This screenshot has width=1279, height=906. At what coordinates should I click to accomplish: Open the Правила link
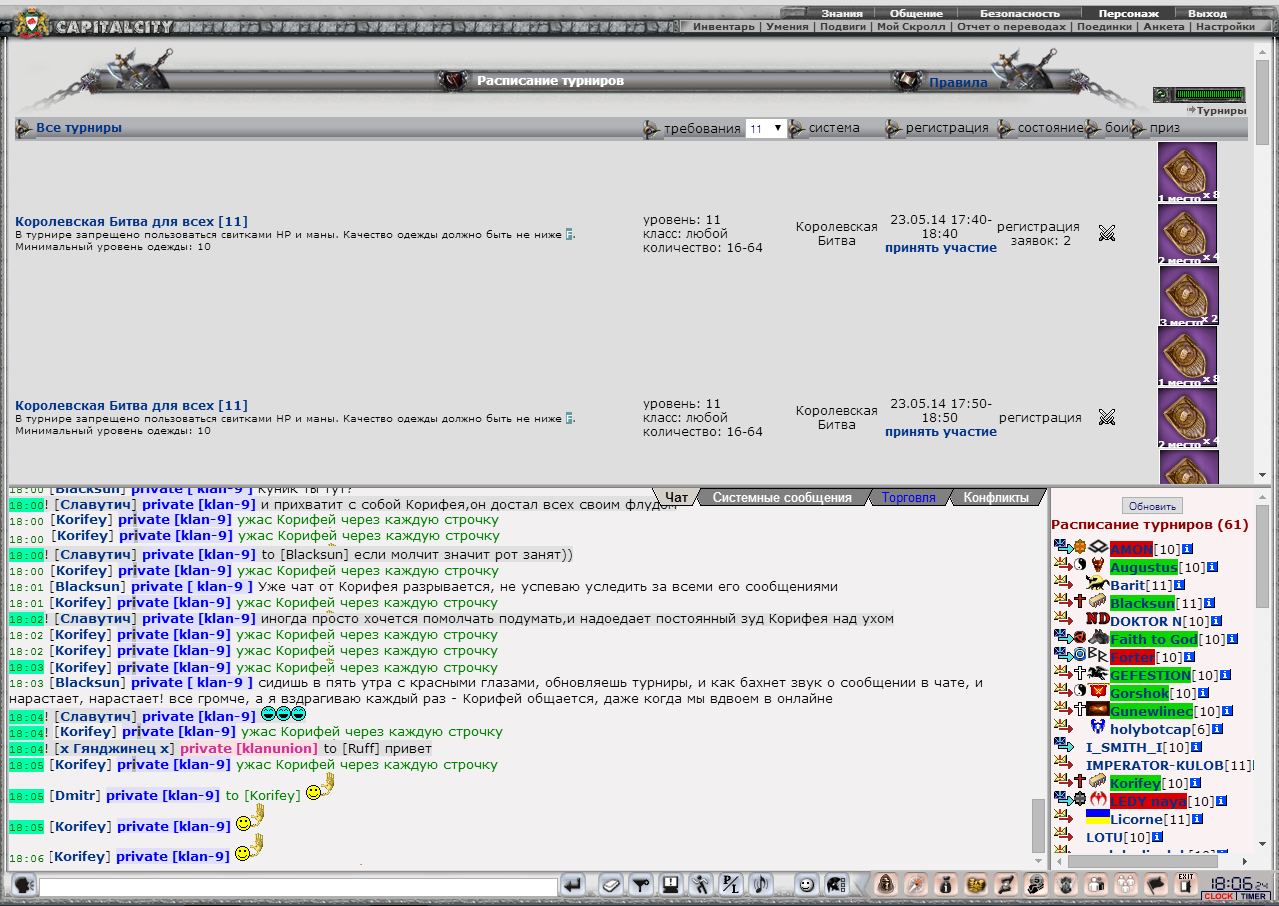coord(958,82)
